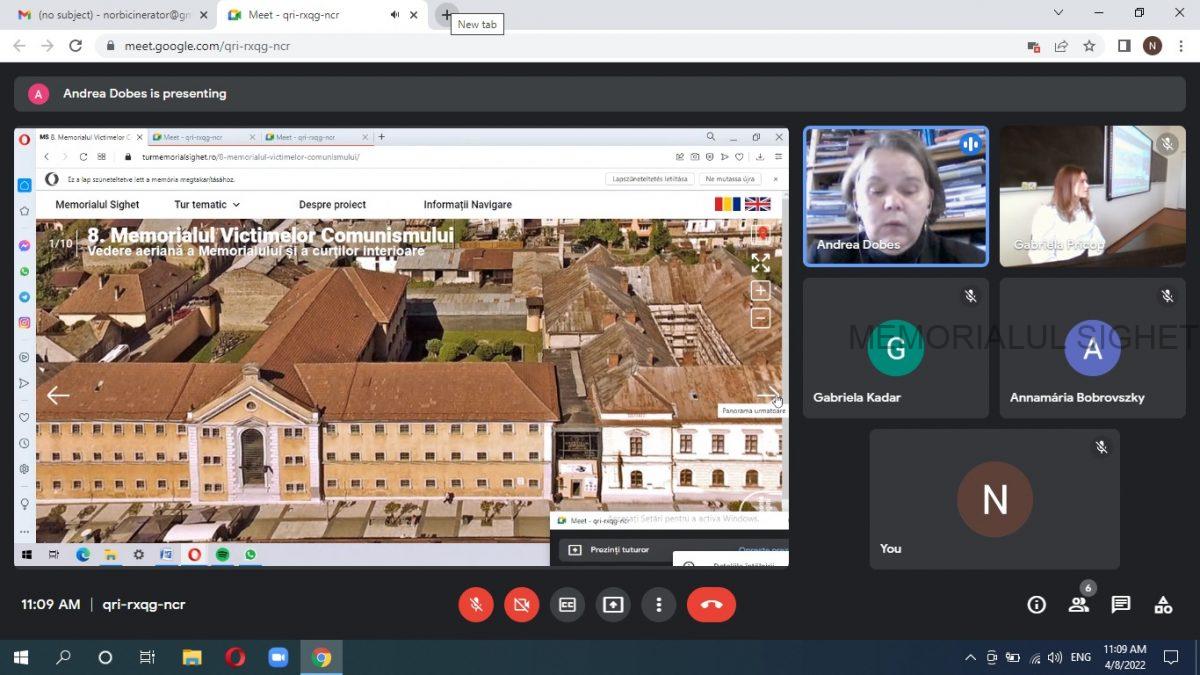Click the shared presentation screen tile
Screen dimensions: 1200x675
tap(401, 346)
